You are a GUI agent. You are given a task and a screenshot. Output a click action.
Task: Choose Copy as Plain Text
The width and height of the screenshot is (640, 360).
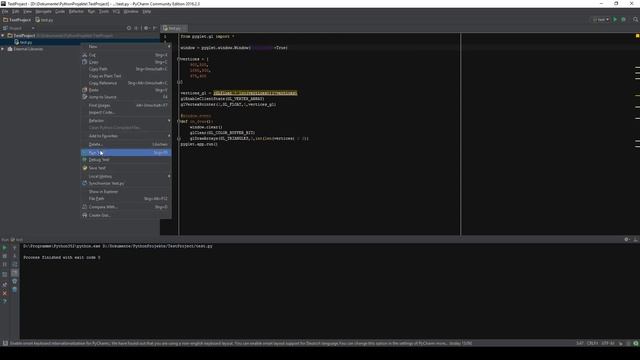tap(126, 76)
